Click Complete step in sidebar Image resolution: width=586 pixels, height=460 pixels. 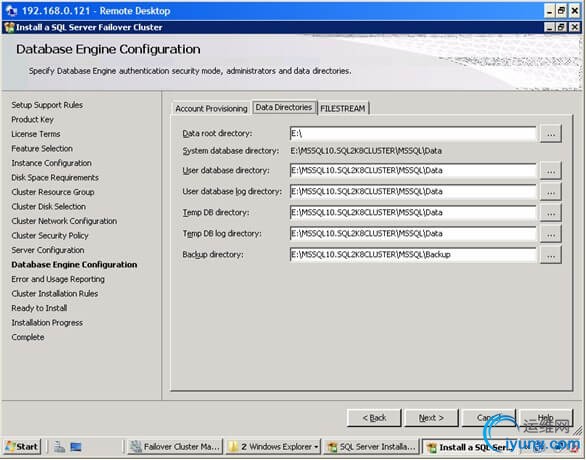[x=28, y=337]
